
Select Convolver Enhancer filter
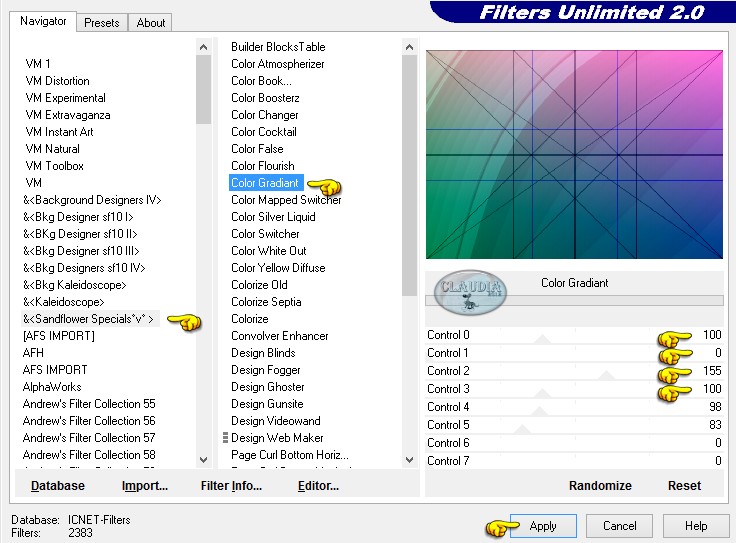(280, 336)
